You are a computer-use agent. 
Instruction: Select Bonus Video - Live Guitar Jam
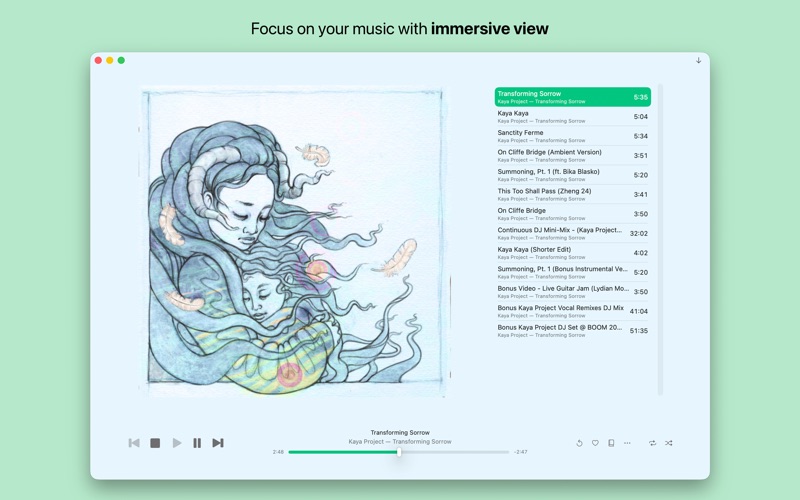pyautogui.click(x=572, y=292)
